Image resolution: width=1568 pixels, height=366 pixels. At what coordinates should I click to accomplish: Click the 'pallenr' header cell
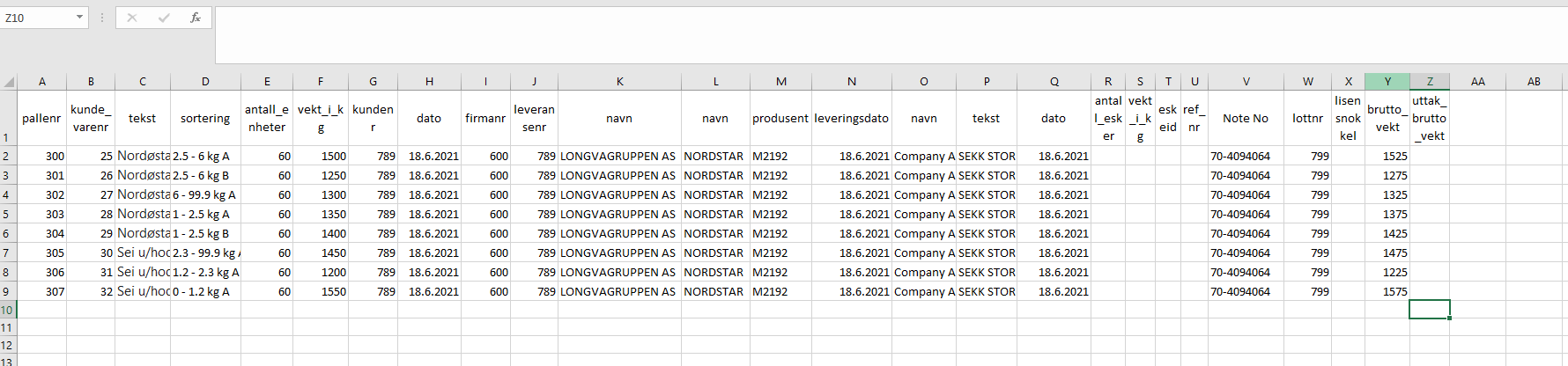(41, 118)
